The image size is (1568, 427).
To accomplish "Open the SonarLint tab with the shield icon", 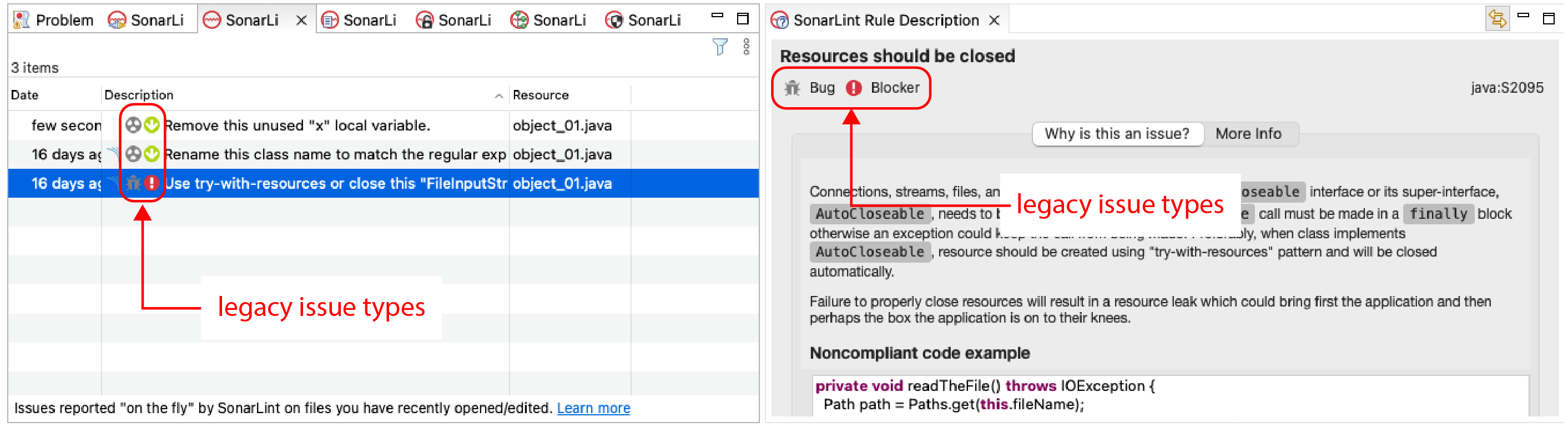I will [x=643, y=20].
